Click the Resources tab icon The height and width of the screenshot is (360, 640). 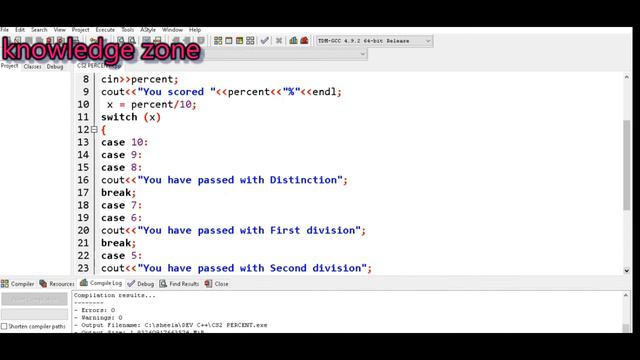(x=43, y=283)
